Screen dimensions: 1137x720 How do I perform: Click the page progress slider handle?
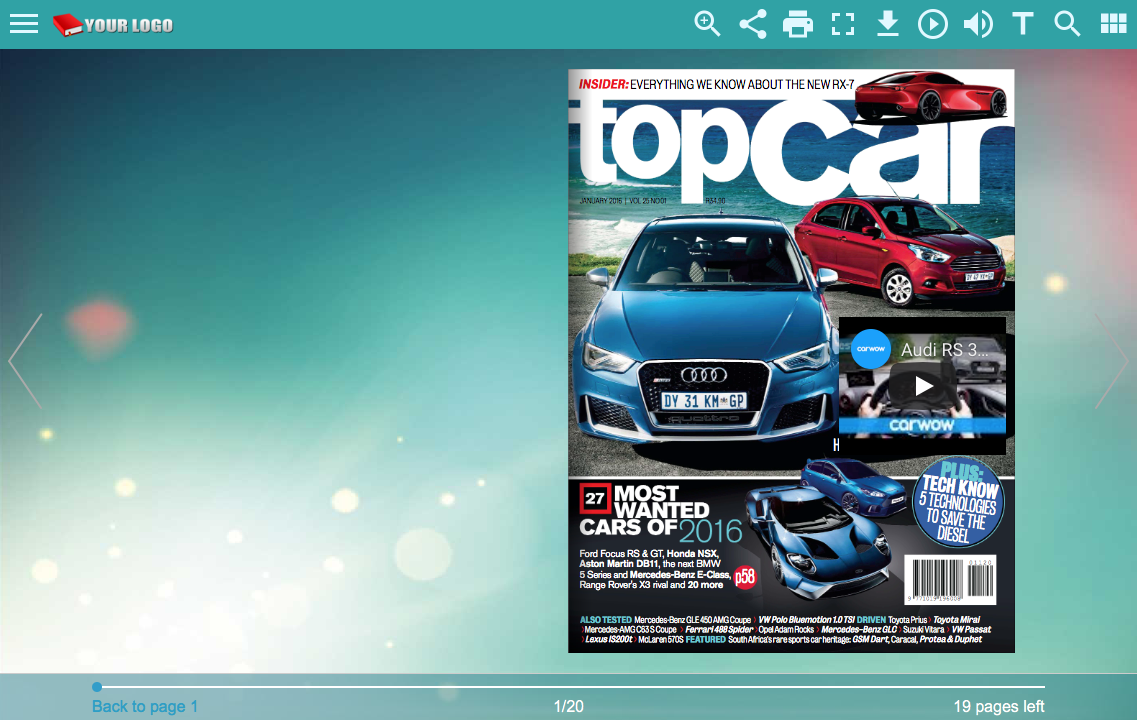click(97, 687)
